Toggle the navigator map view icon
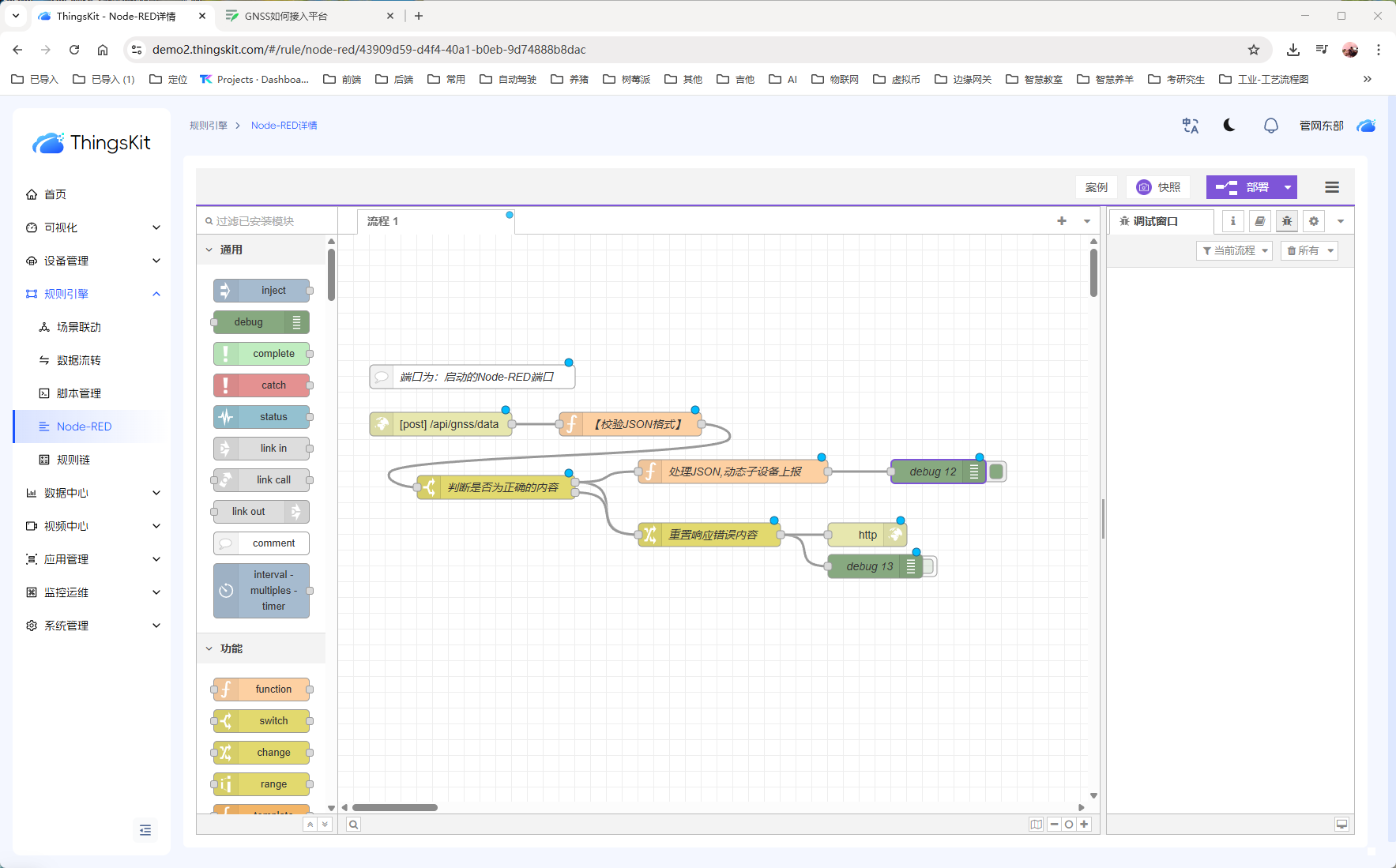Image resolution: width=1396 pixels, height=868 pixels. (x=1036, y=824)
